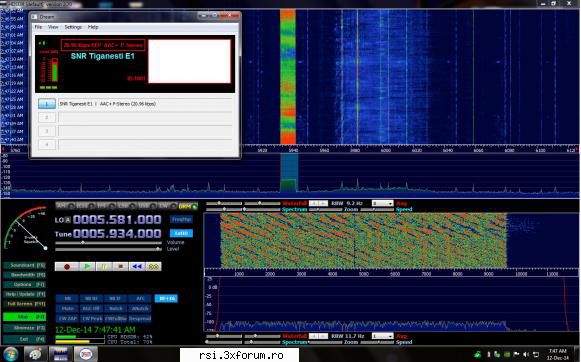The width and height of the screenshot is (581, 362).
Task: Toggle the ANotch auto-notch button
Action: [x=140, y=308]
